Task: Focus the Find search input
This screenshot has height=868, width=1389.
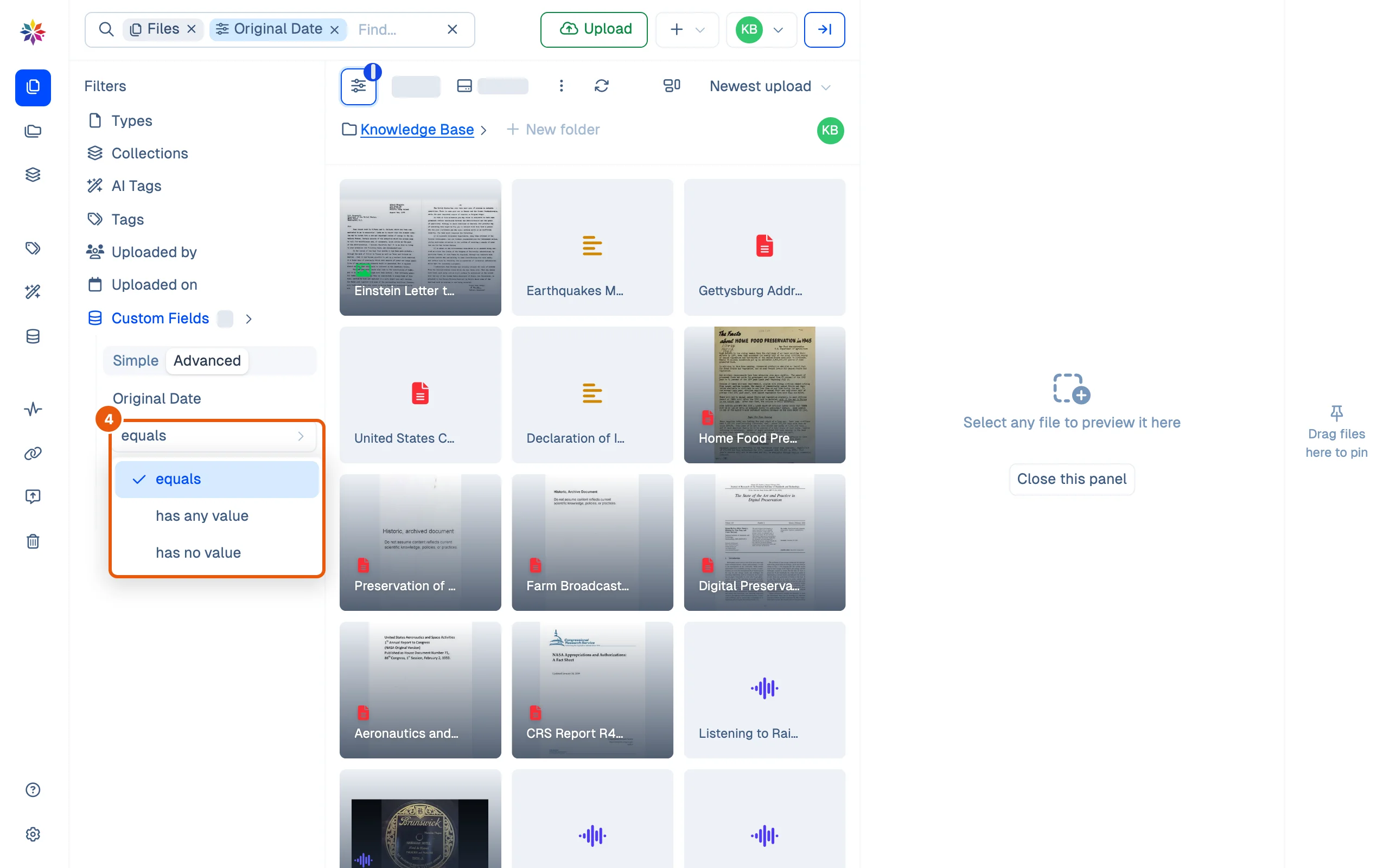Action: (396, 29)
